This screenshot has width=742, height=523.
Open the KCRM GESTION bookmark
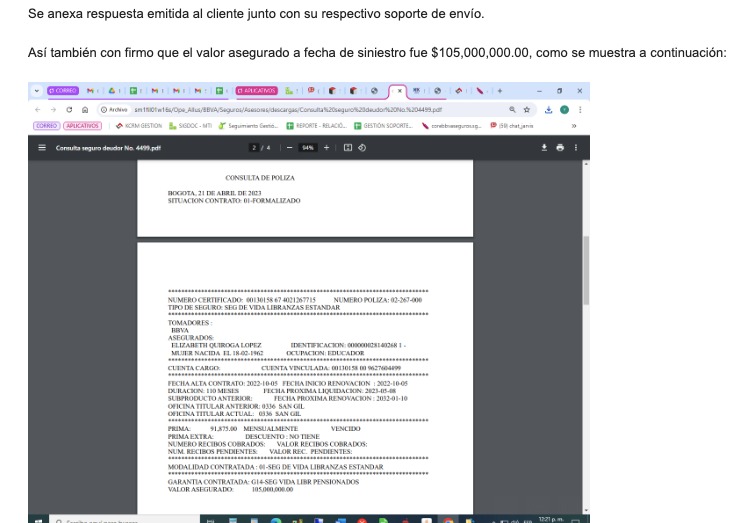(x=139, y=126)
